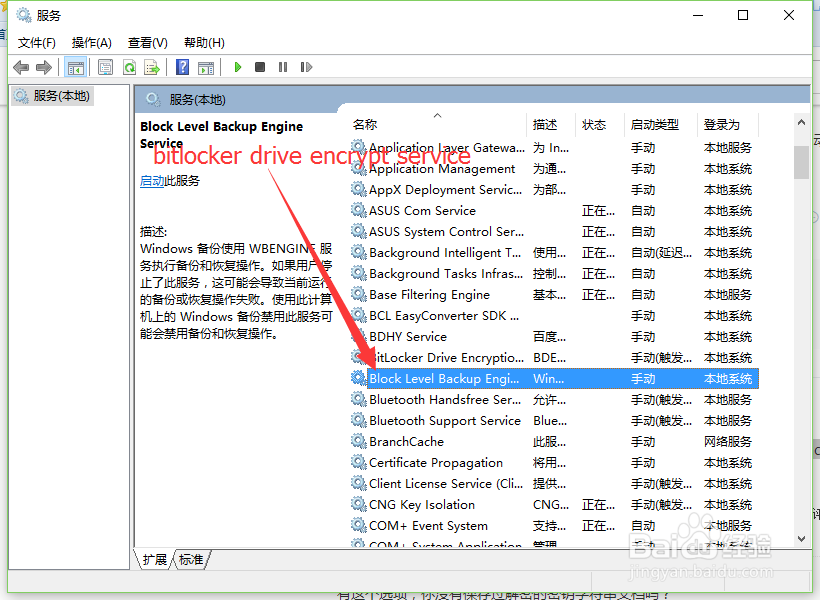
Task: Click the 服务 title bar gear icon
Action: [x=24, y=15]
